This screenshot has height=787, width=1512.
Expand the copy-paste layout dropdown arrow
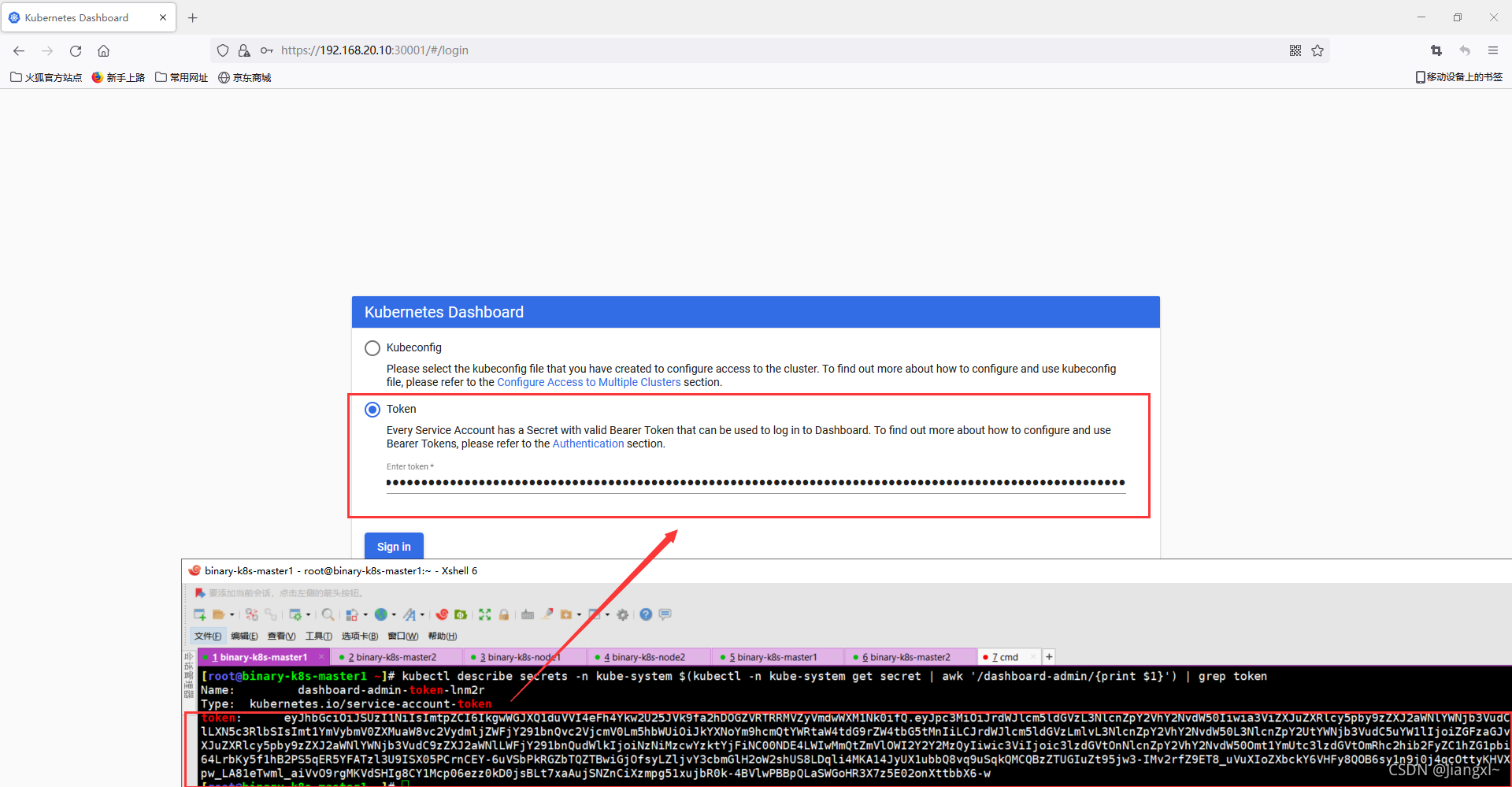[365, 614]
